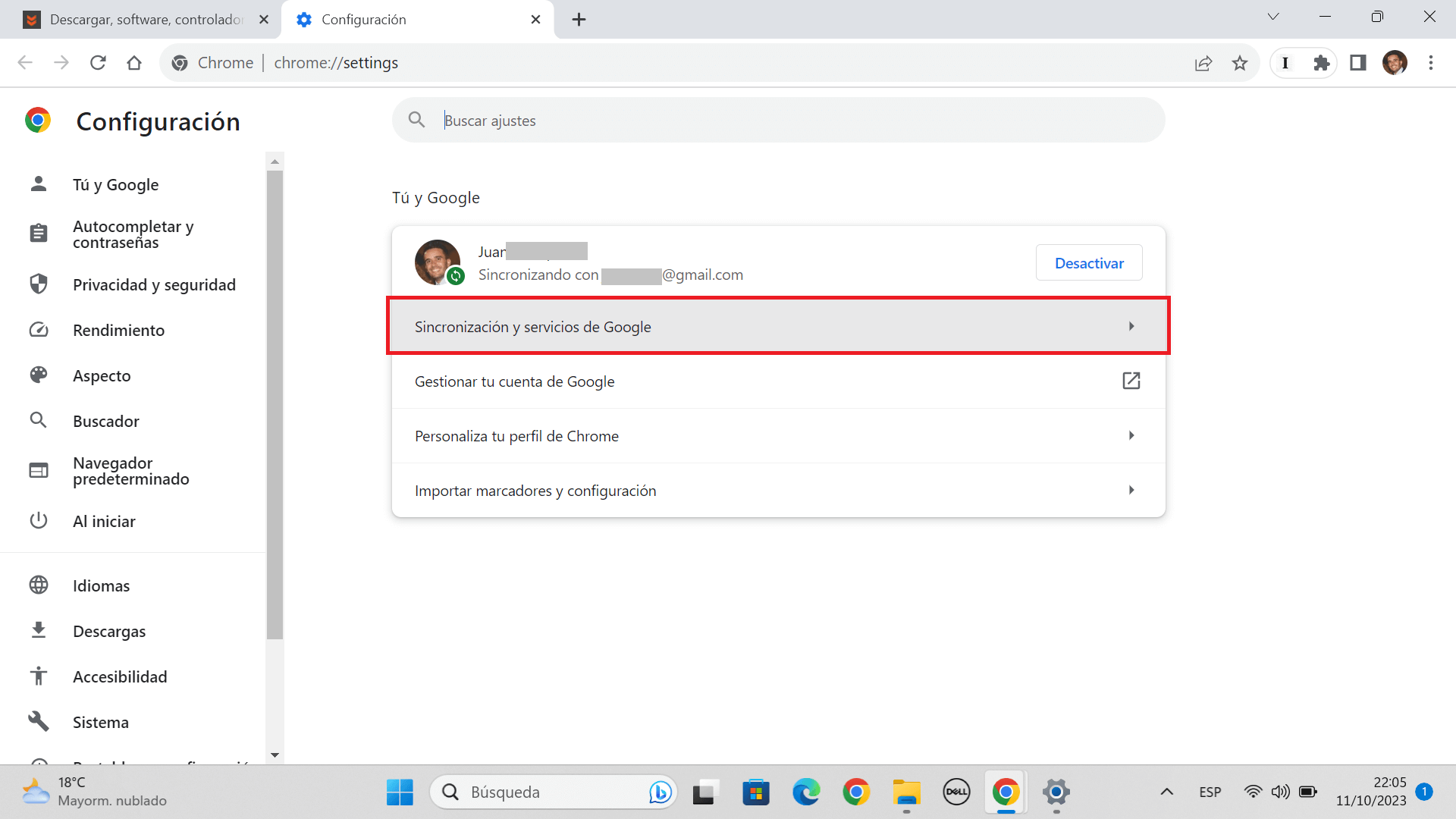The width and height of the screenshot is (1456, 819).
Task: Open File Explorer from taskbar
Action: pos(906,792)
